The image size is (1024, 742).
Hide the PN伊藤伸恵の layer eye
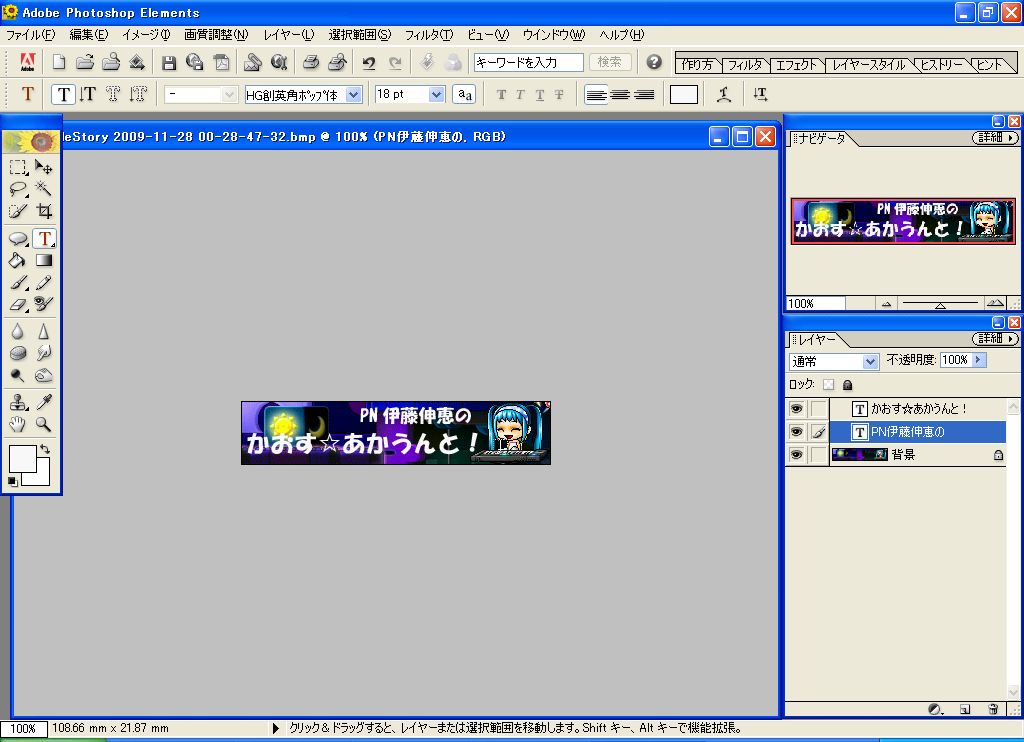796,432
